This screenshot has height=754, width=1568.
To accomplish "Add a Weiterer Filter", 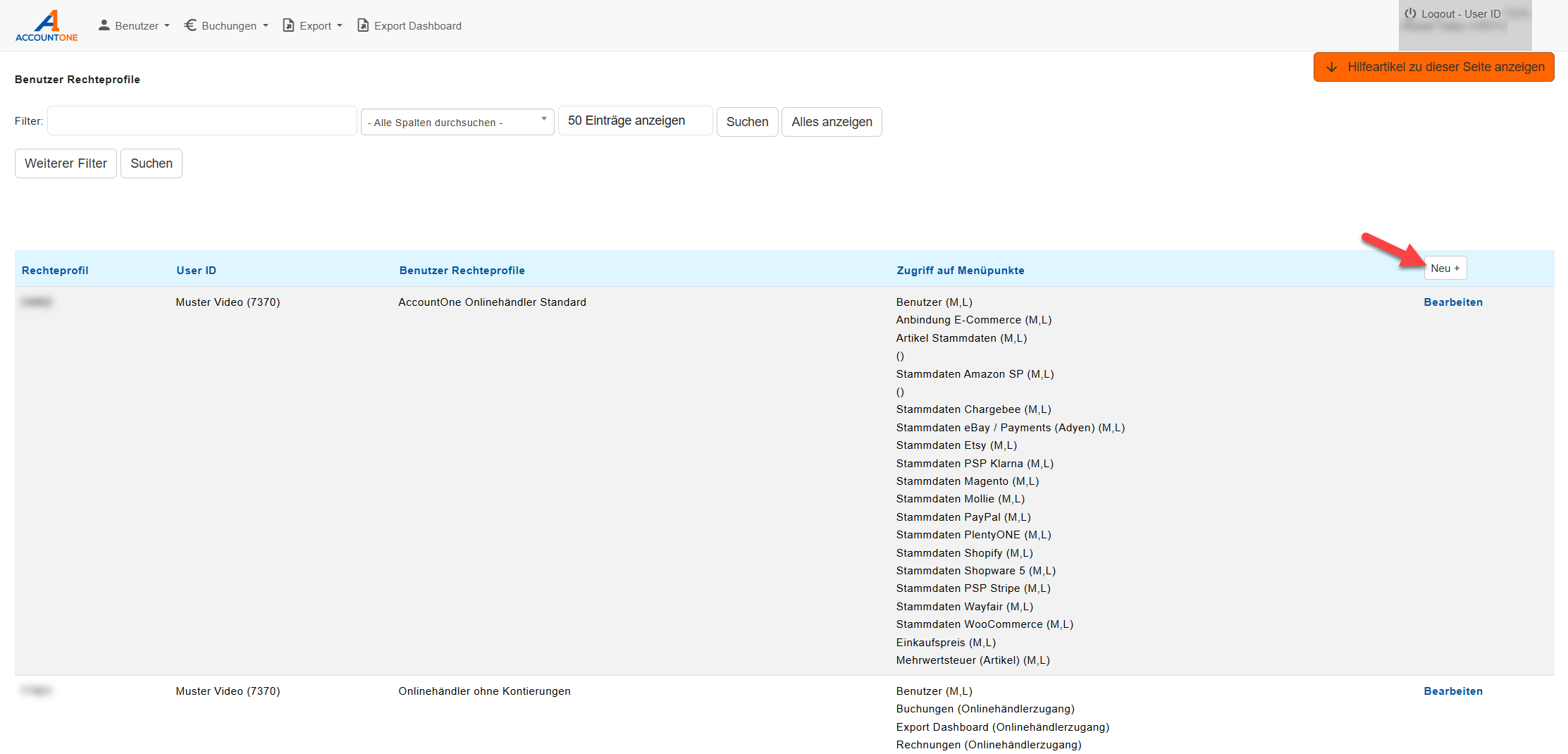I will tap(66, 163).
